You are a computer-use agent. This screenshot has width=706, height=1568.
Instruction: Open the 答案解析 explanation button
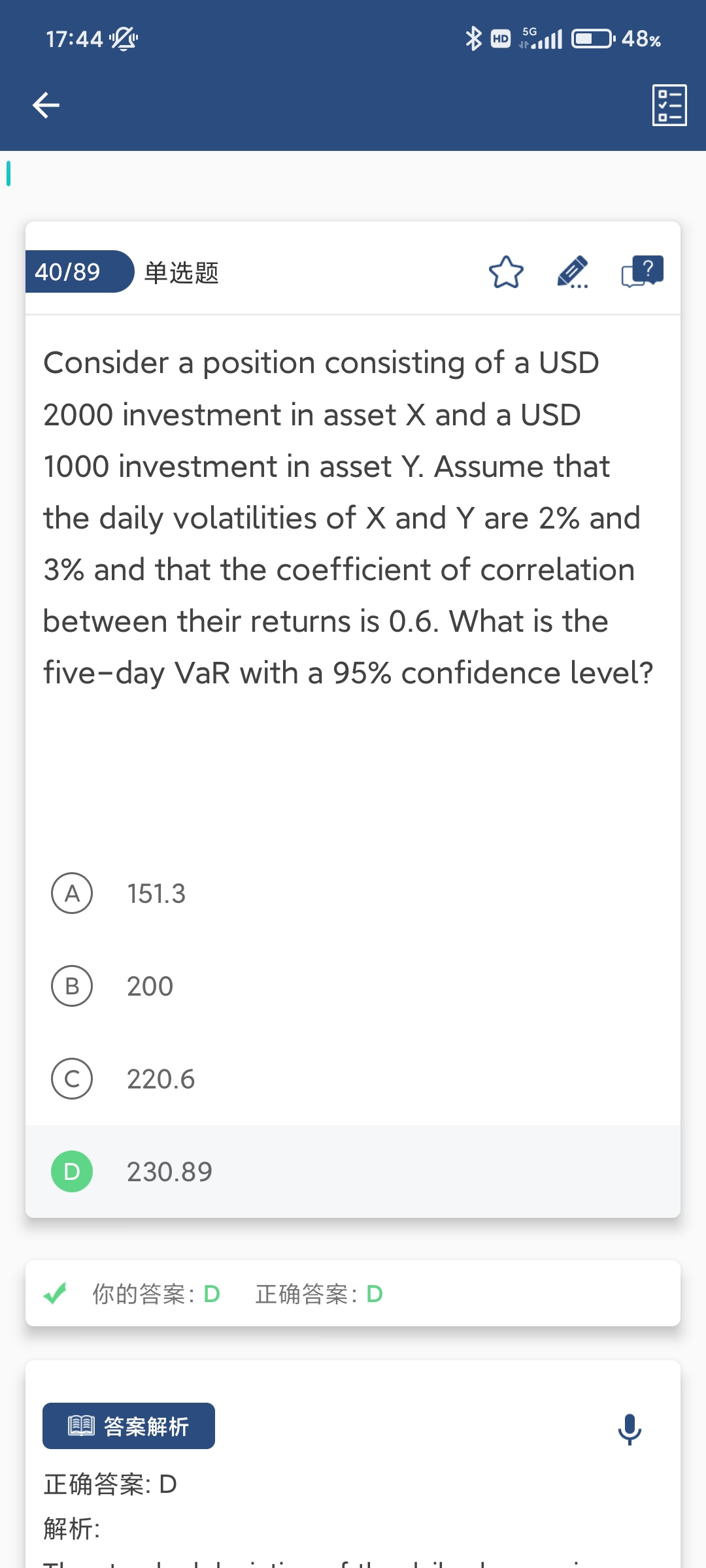coord(129,1426)
